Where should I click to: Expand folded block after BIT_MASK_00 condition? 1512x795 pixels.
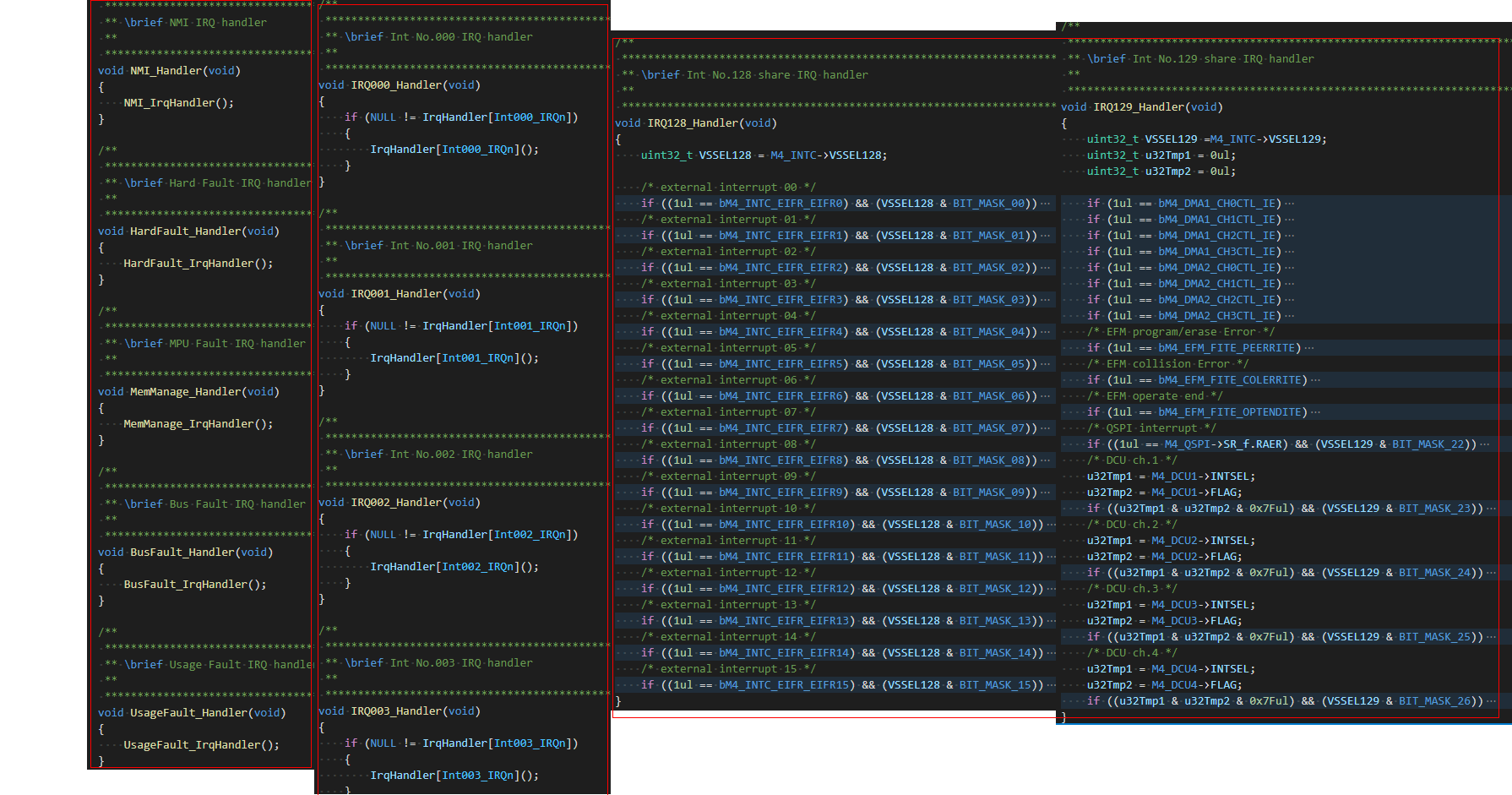click(1046, 204)
